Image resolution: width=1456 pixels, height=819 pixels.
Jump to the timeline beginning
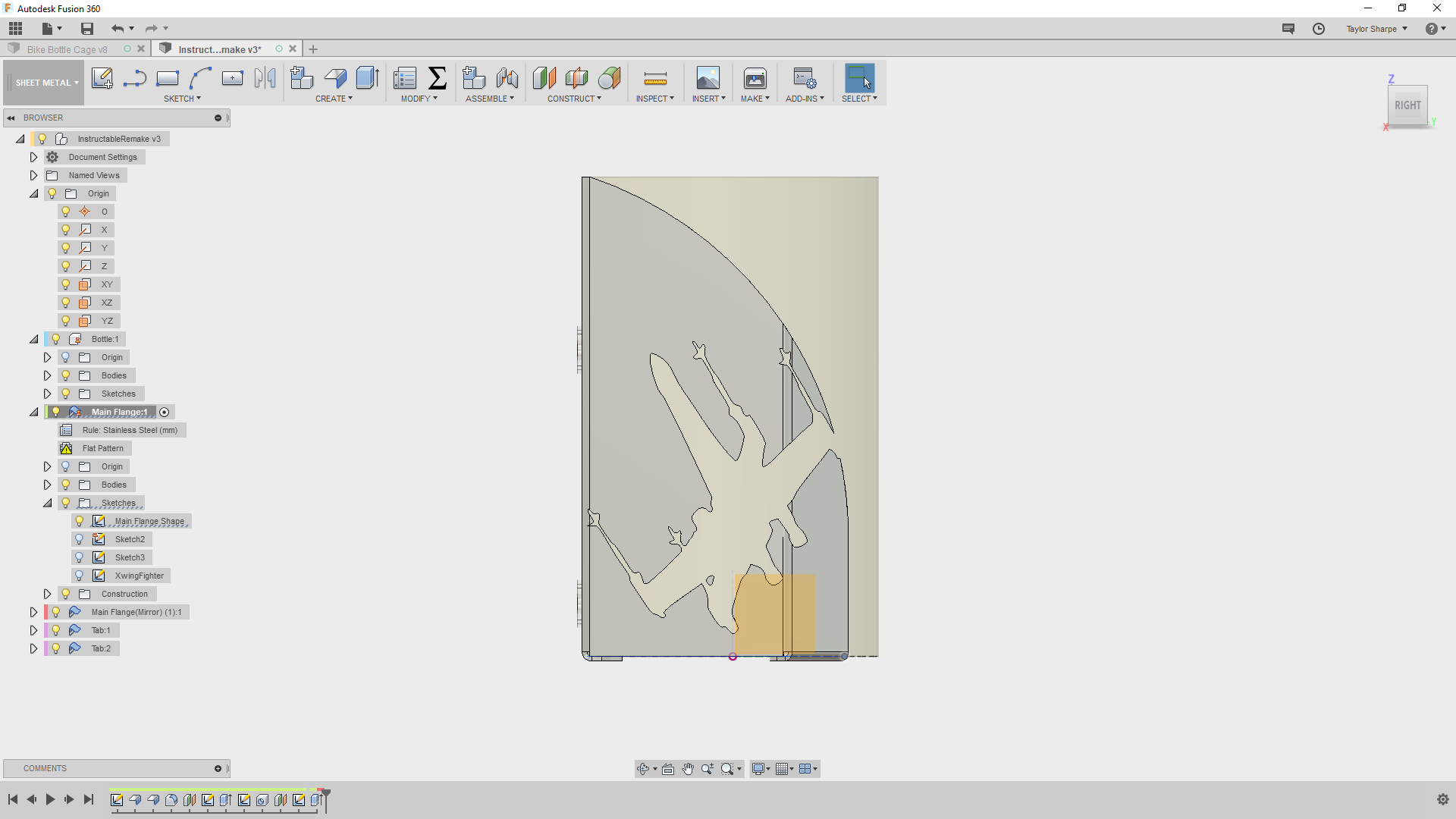13,799
